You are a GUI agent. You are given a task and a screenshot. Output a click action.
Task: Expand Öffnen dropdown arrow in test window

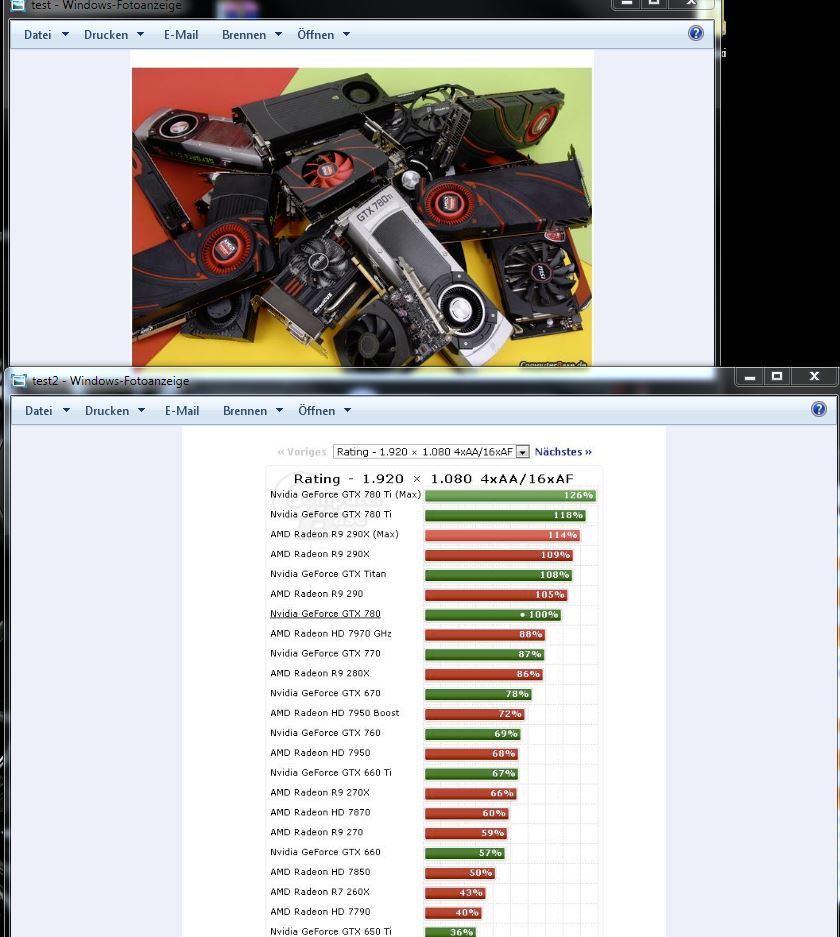pyautogui.click(x=346, y=35)
